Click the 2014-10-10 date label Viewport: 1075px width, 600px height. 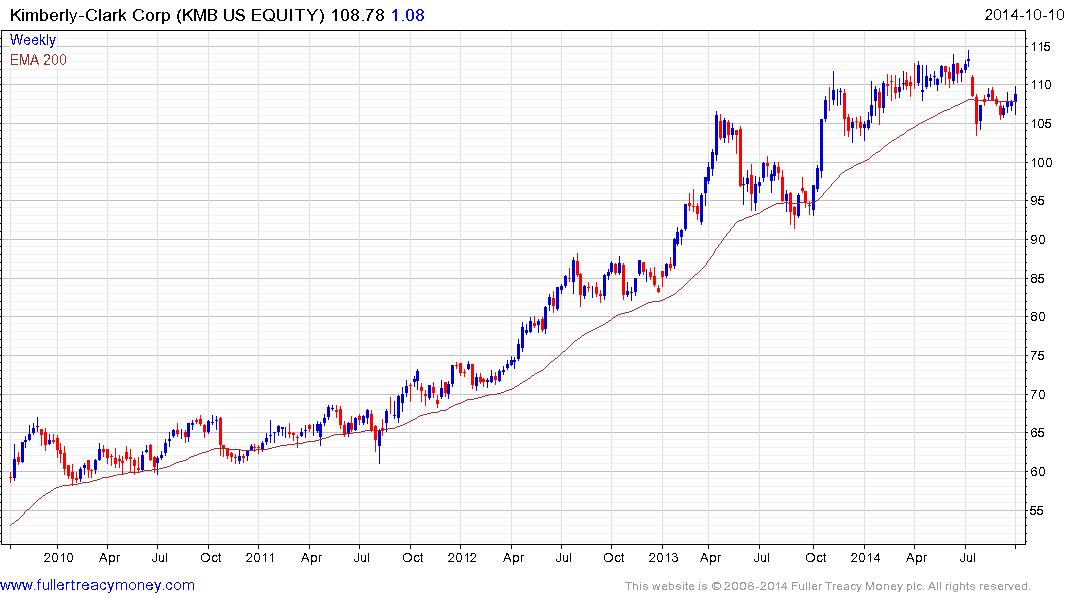click(x=1024, y=15)
